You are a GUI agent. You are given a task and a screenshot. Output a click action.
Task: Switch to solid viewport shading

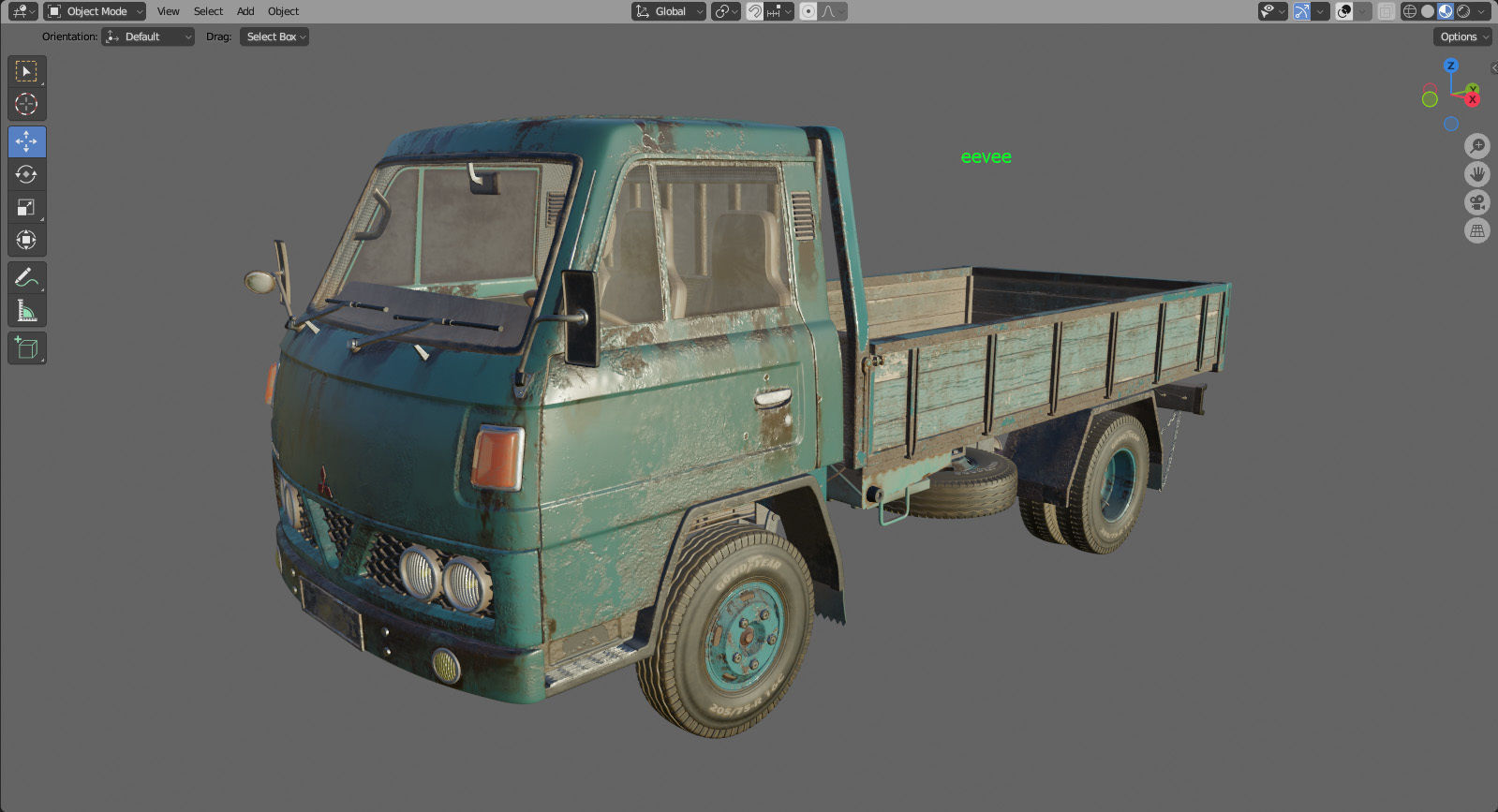coord(1428,11)
